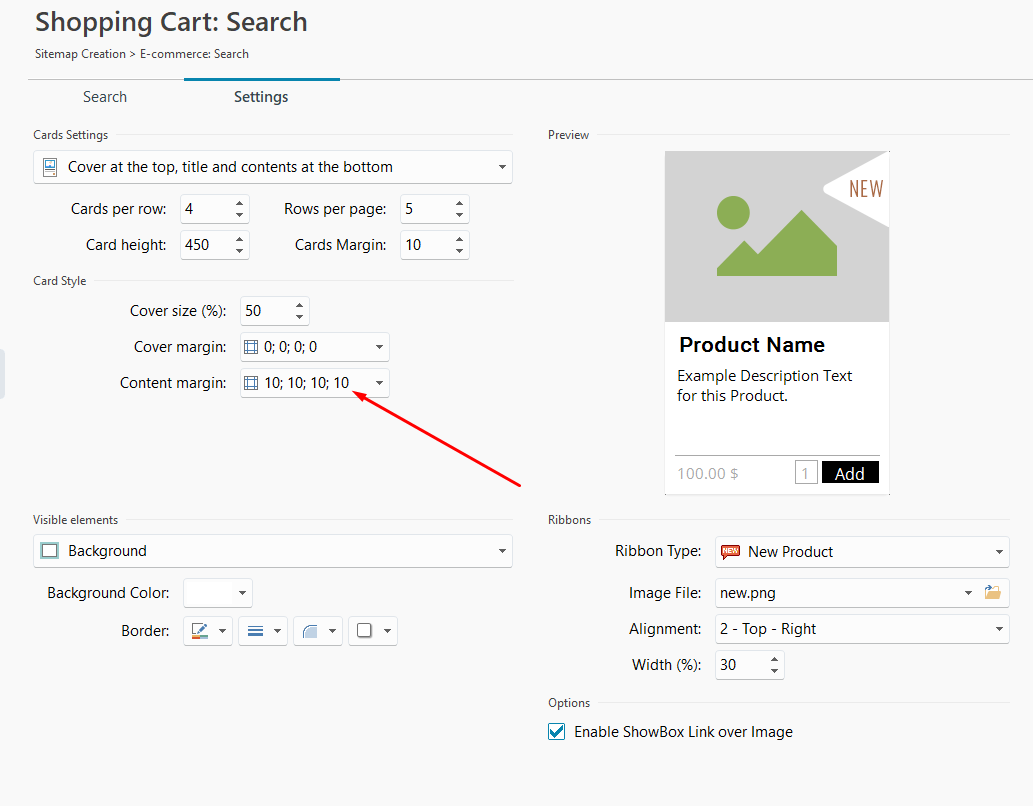Increase the ribbon Width percentage
This screenshot has width=1033, height=806.
(774, 659)
